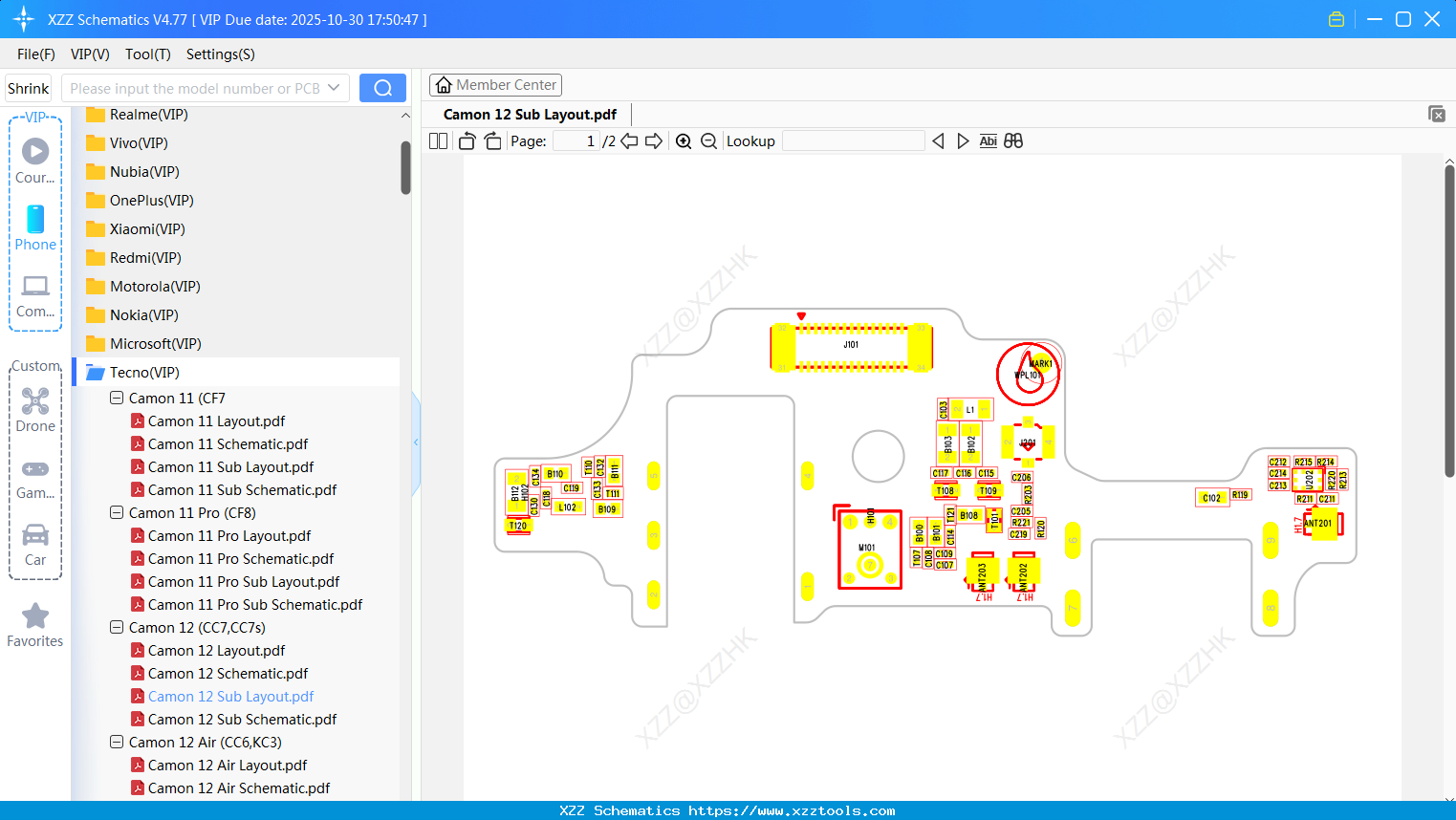Collapse the Camon 11 Pro (CF8) folder
1456x820 pixels.
(117, 512)
